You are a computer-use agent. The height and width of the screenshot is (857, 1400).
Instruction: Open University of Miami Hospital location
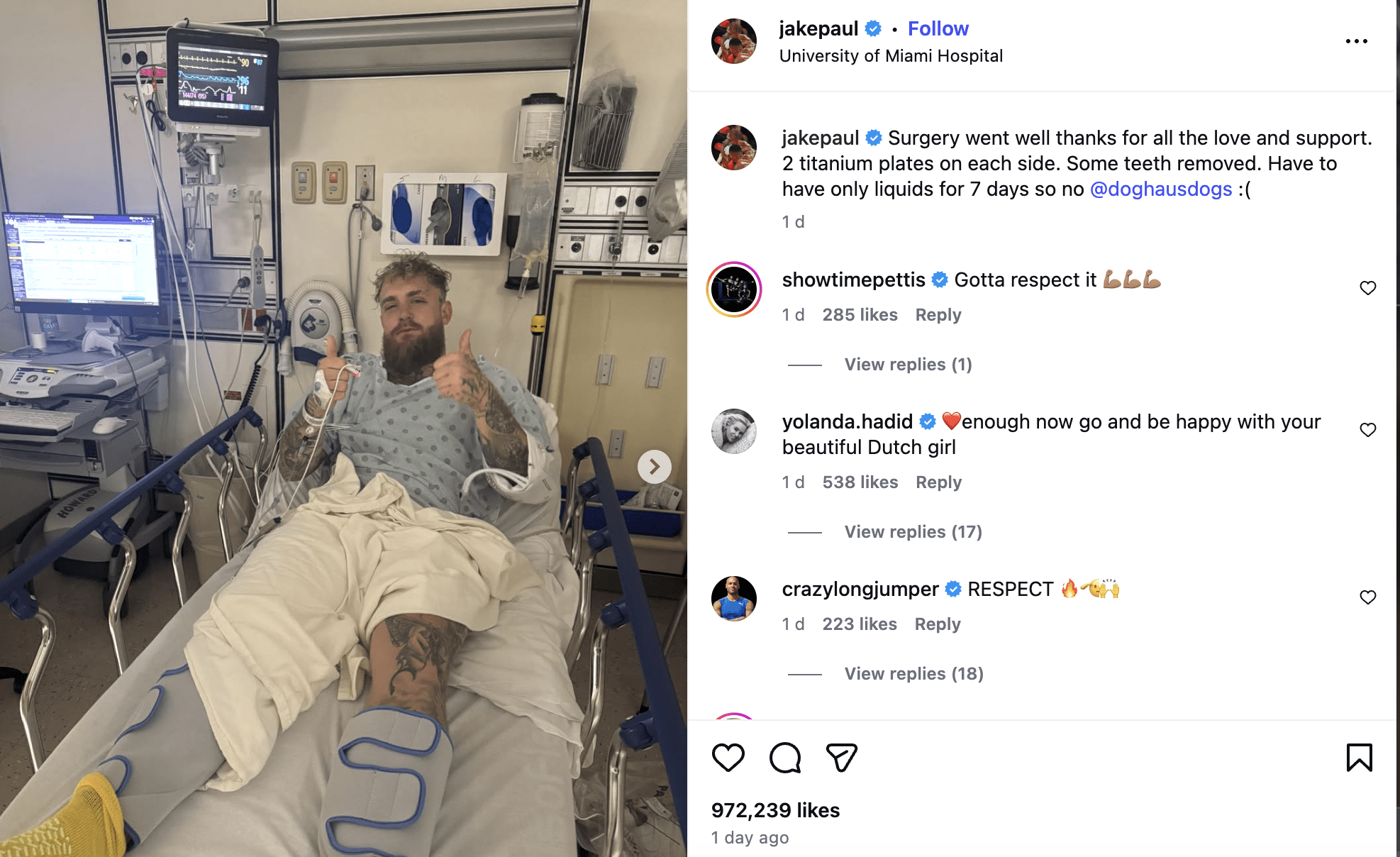pos(891,56)
